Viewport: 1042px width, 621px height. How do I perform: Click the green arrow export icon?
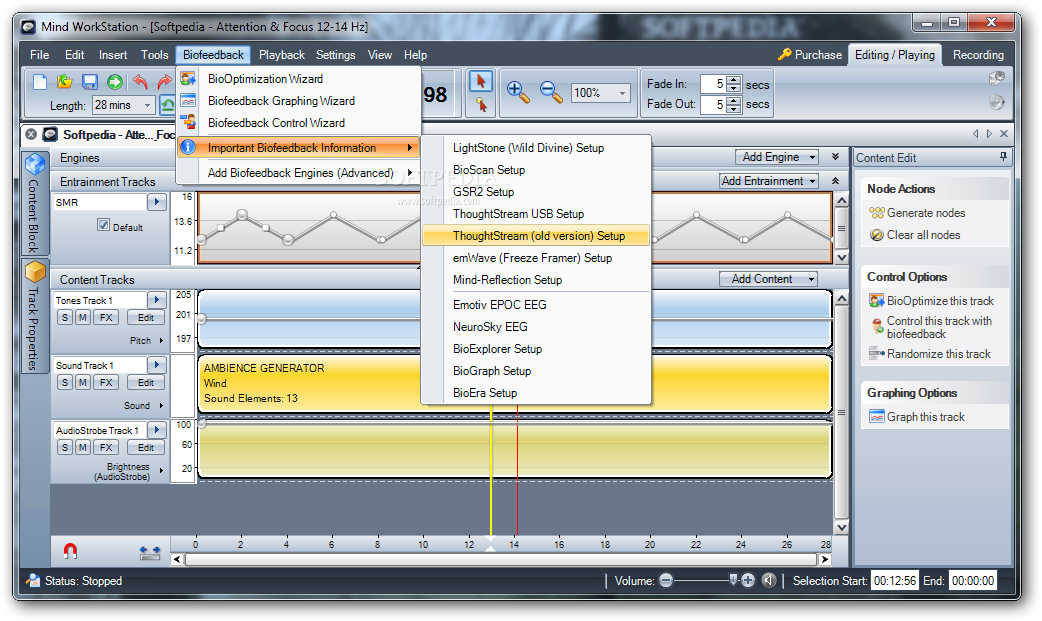[115, 82]
